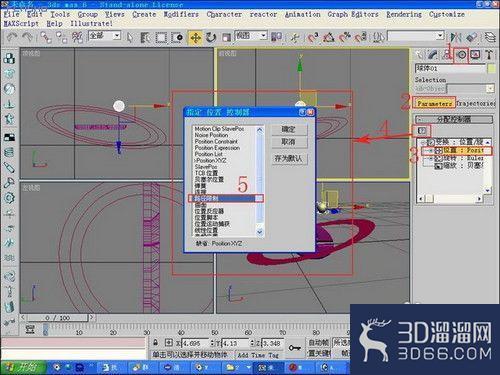Open the Modifiers menu
Screen dimensions: 500x375
[x=181, y=14]
